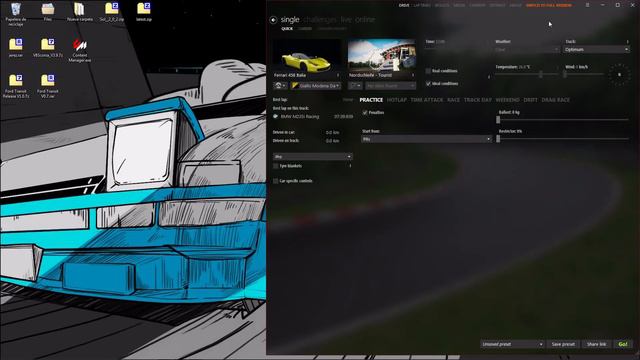The height and width of the screenshot is (360, 640).
Task: Go back with the circular arrow button
Action: pyautogui.click(x=273, y=20)
